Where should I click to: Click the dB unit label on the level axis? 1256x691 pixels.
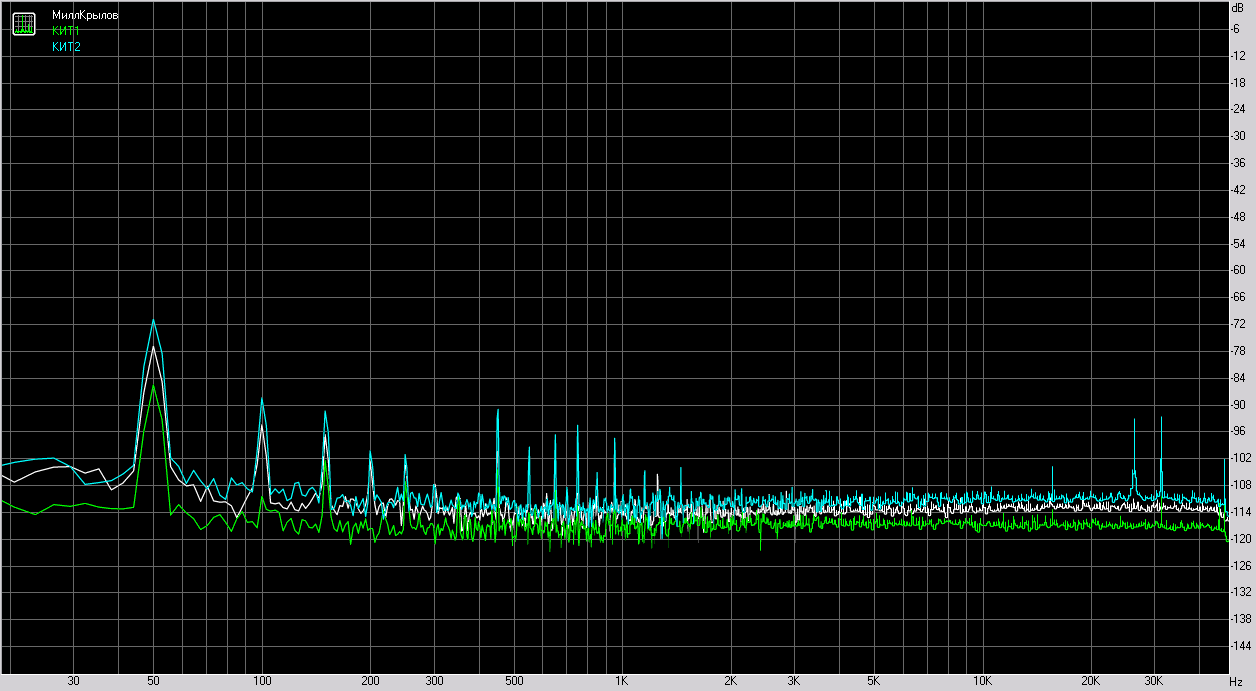1237,7
